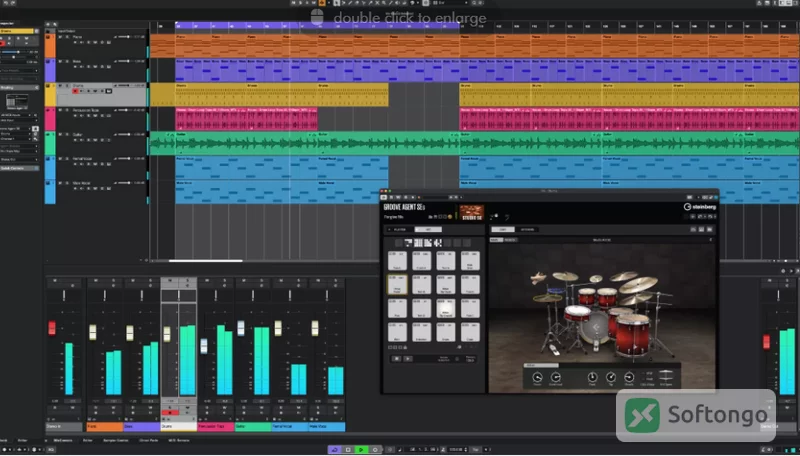This screenshot has height=456, width=800.
Task: Expand the Quick Controls Inspector section
Action: 19,168
